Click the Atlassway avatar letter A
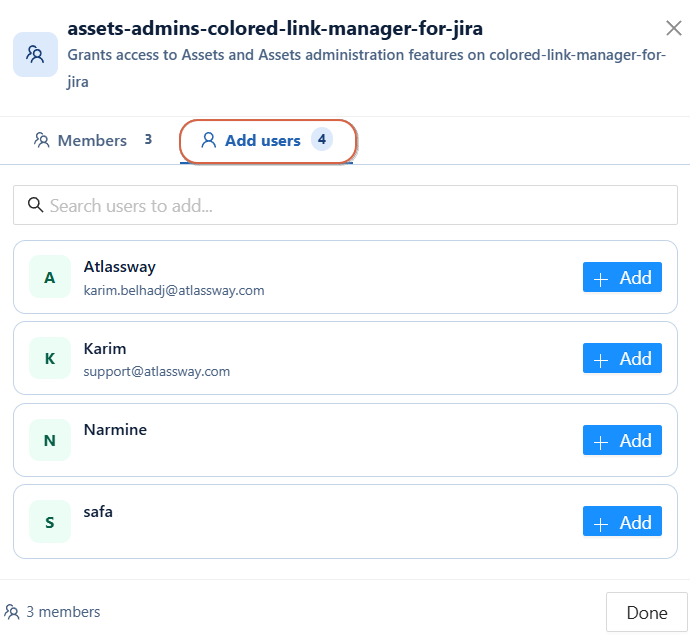The width and height of the screenshot is (690, 637). click(50, 277)
